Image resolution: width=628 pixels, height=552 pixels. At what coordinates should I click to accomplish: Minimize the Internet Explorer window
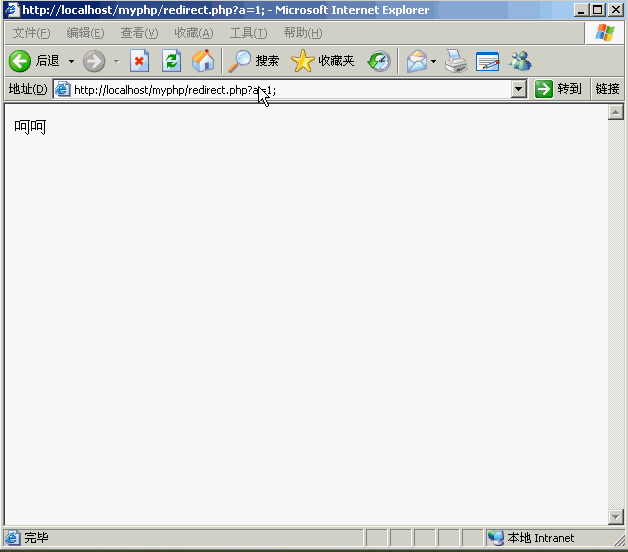[580, 10]
